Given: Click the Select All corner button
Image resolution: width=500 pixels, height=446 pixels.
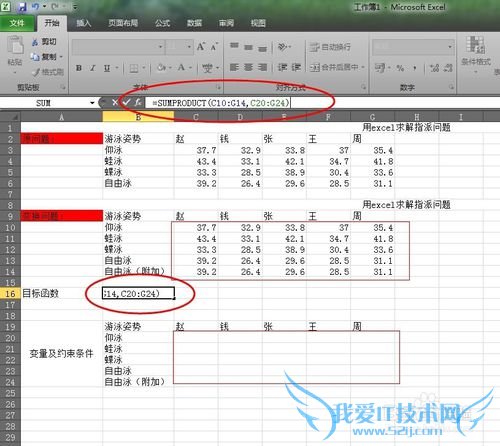Looking at the screenshot, I should click(10, 117).
